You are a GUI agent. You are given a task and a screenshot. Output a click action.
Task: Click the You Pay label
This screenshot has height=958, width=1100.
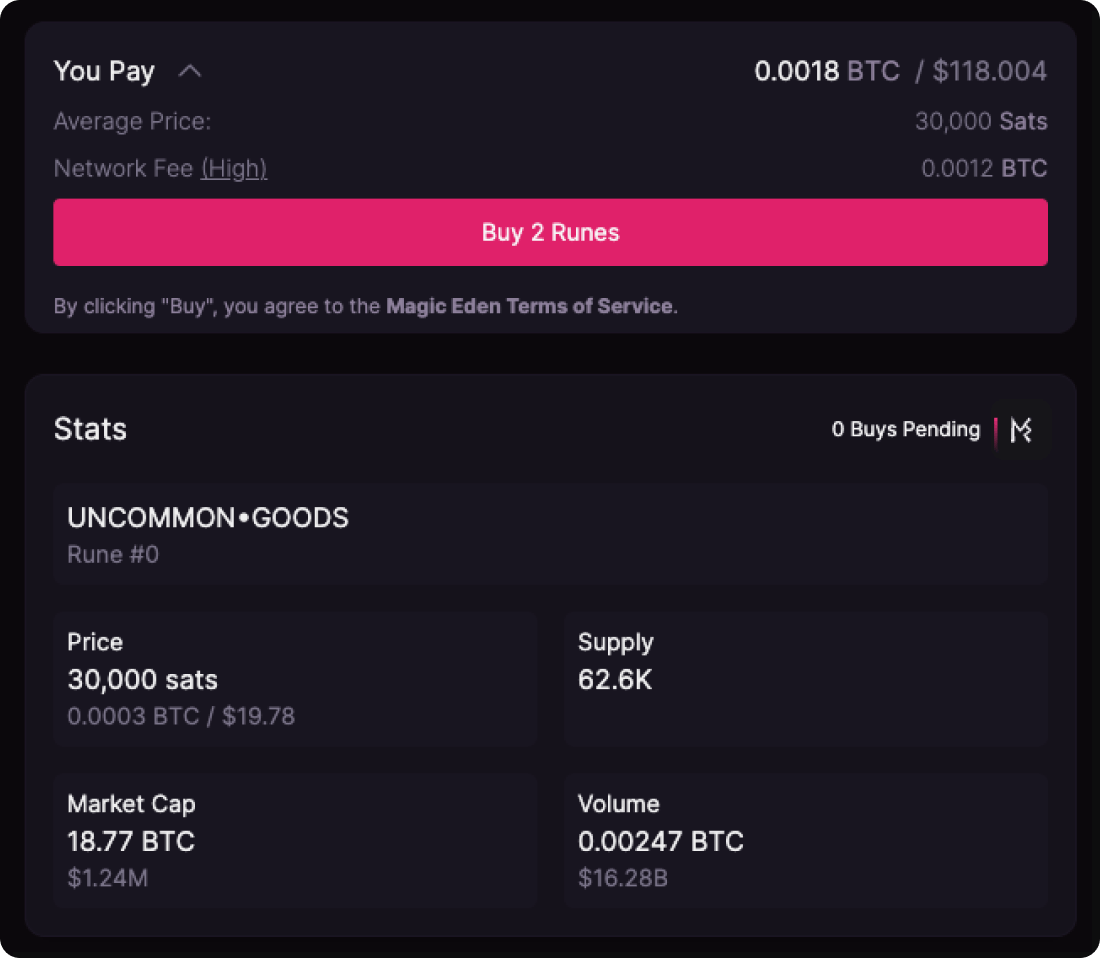104,72
